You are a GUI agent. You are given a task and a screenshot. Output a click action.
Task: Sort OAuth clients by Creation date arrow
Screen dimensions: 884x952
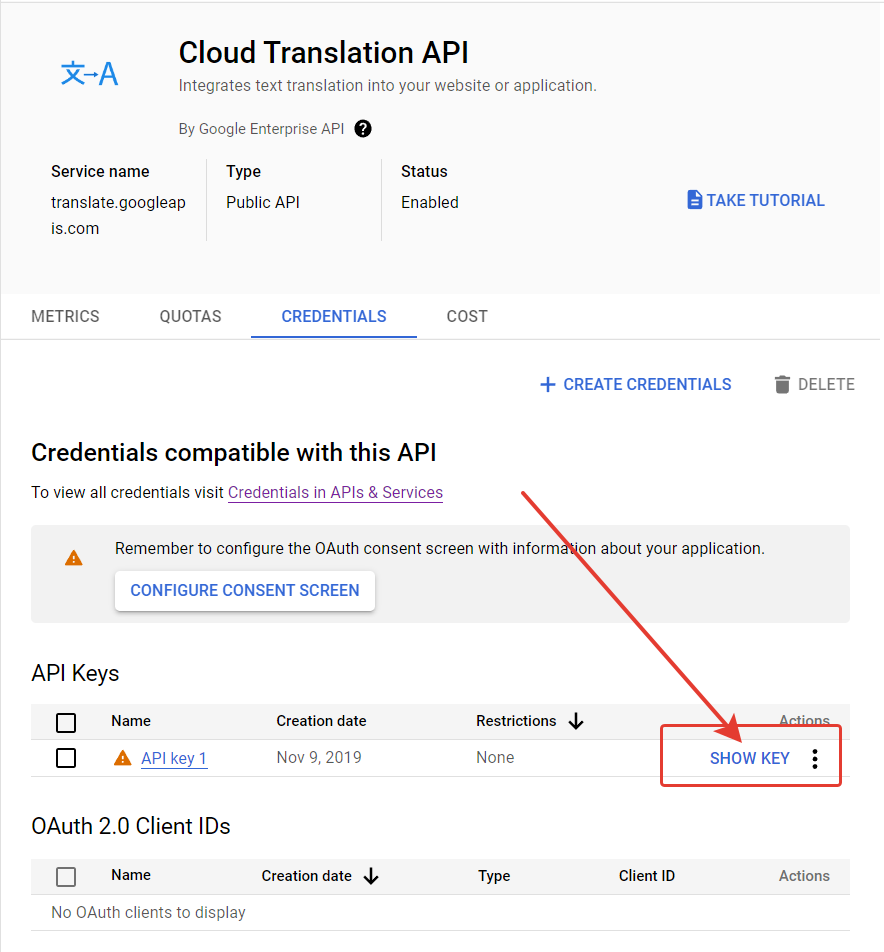371,876
